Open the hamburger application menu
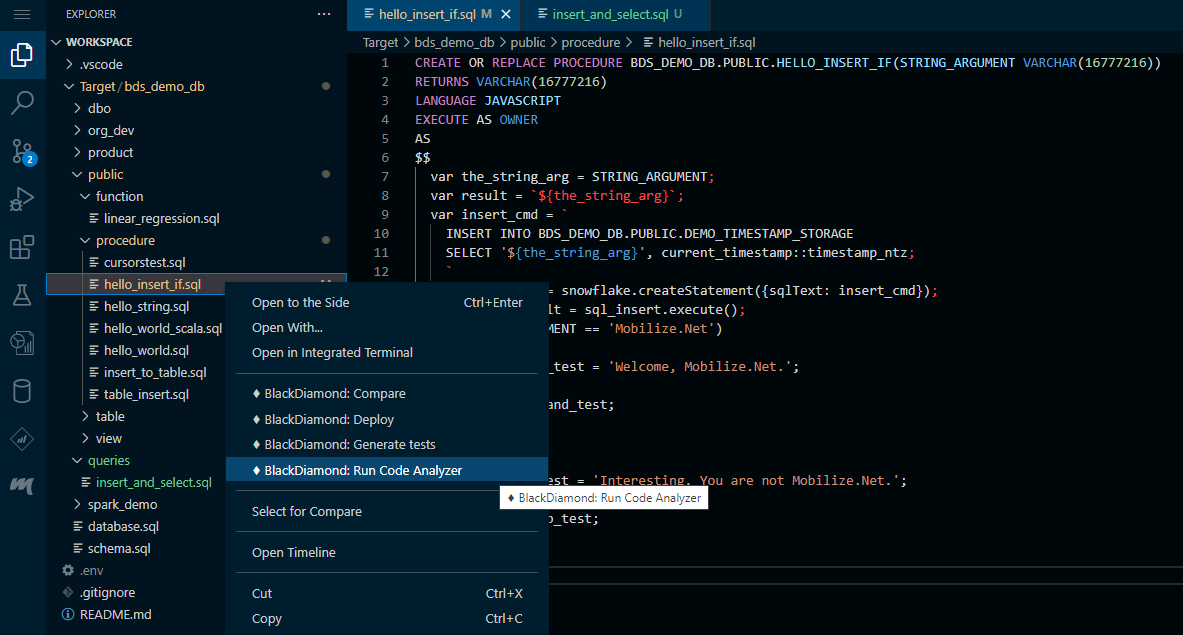This screenshot has width=1183, height=635. point(22,14)
